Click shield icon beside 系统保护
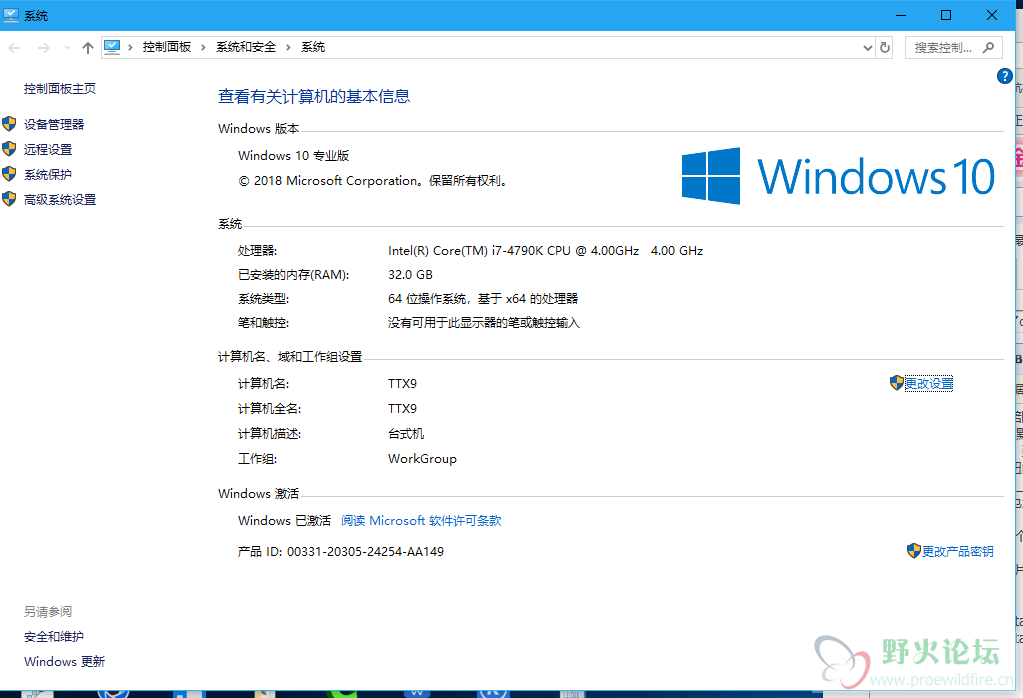The image size is (1023, 698). [x=9, y=174]
